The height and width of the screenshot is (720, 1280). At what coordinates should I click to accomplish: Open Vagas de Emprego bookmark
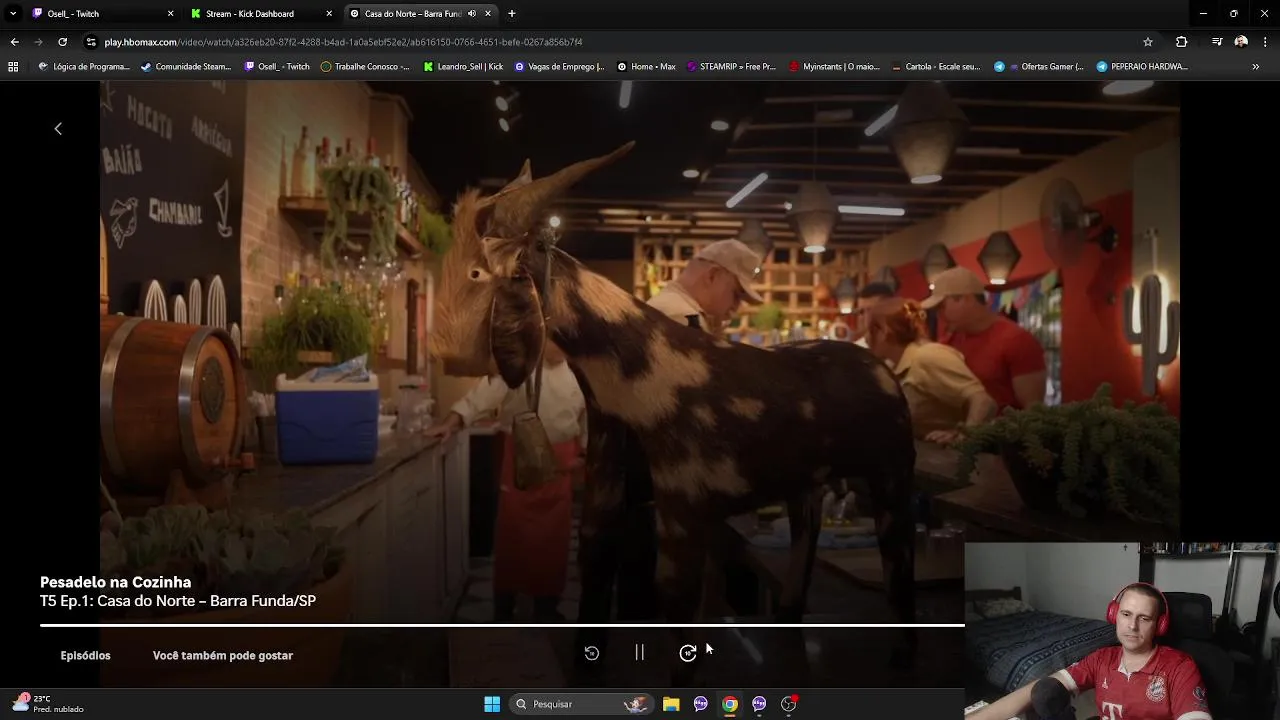[x=559, y=67]
